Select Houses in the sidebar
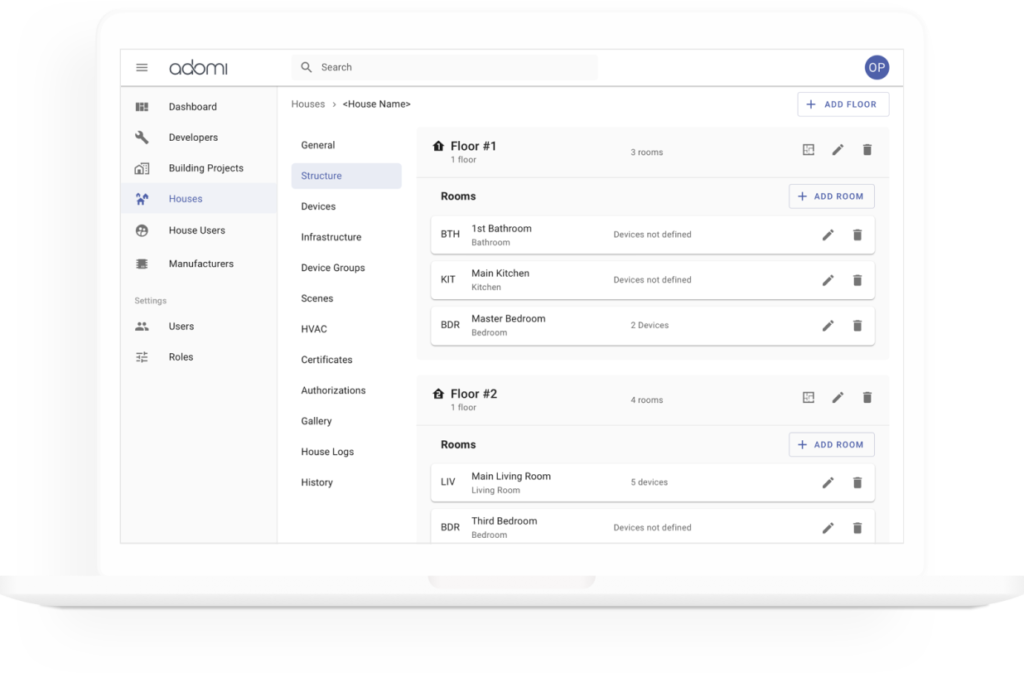Image resolution: width=1024 pixels, height=673 pixels. click(x=199, y=198)
